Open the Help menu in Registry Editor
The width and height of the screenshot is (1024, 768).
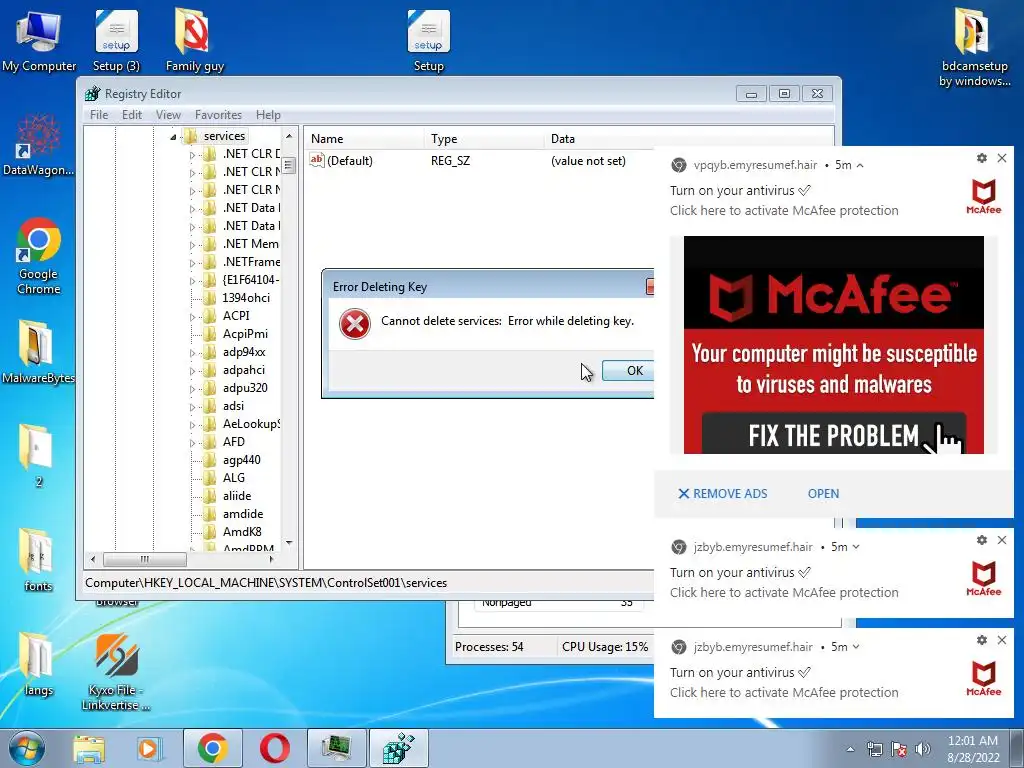coord(268,115)
